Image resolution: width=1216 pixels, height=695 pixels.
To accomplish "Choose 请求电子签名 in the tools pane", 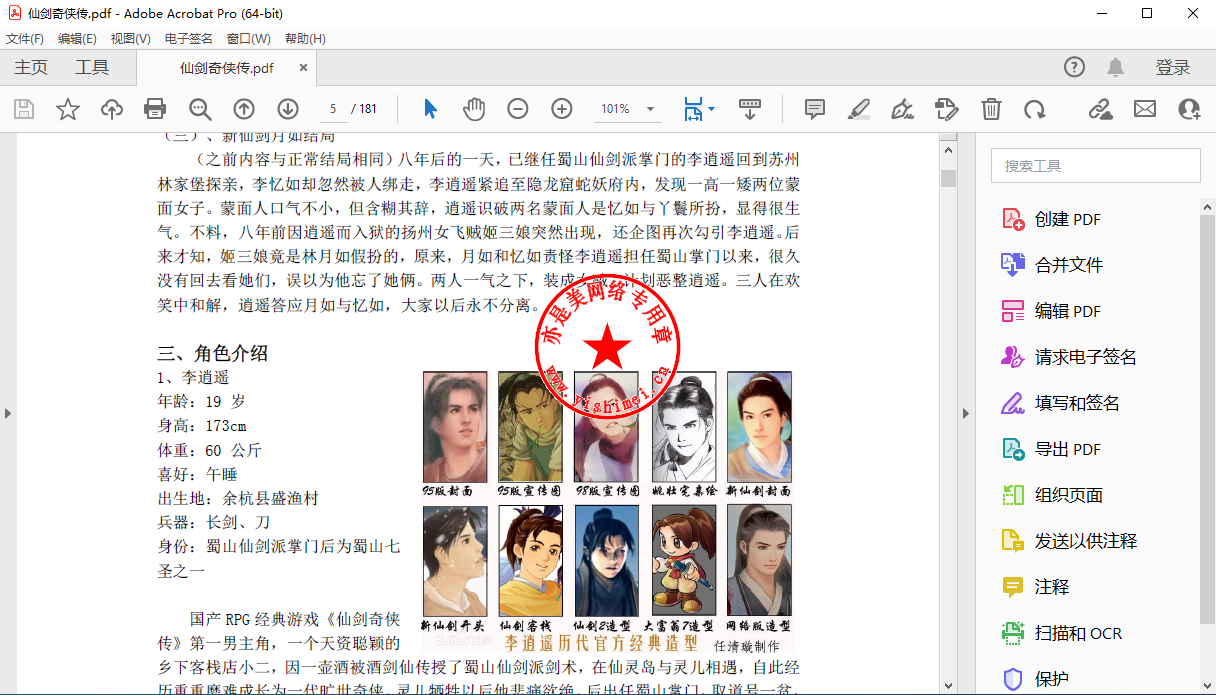I will coord(1085,357).
